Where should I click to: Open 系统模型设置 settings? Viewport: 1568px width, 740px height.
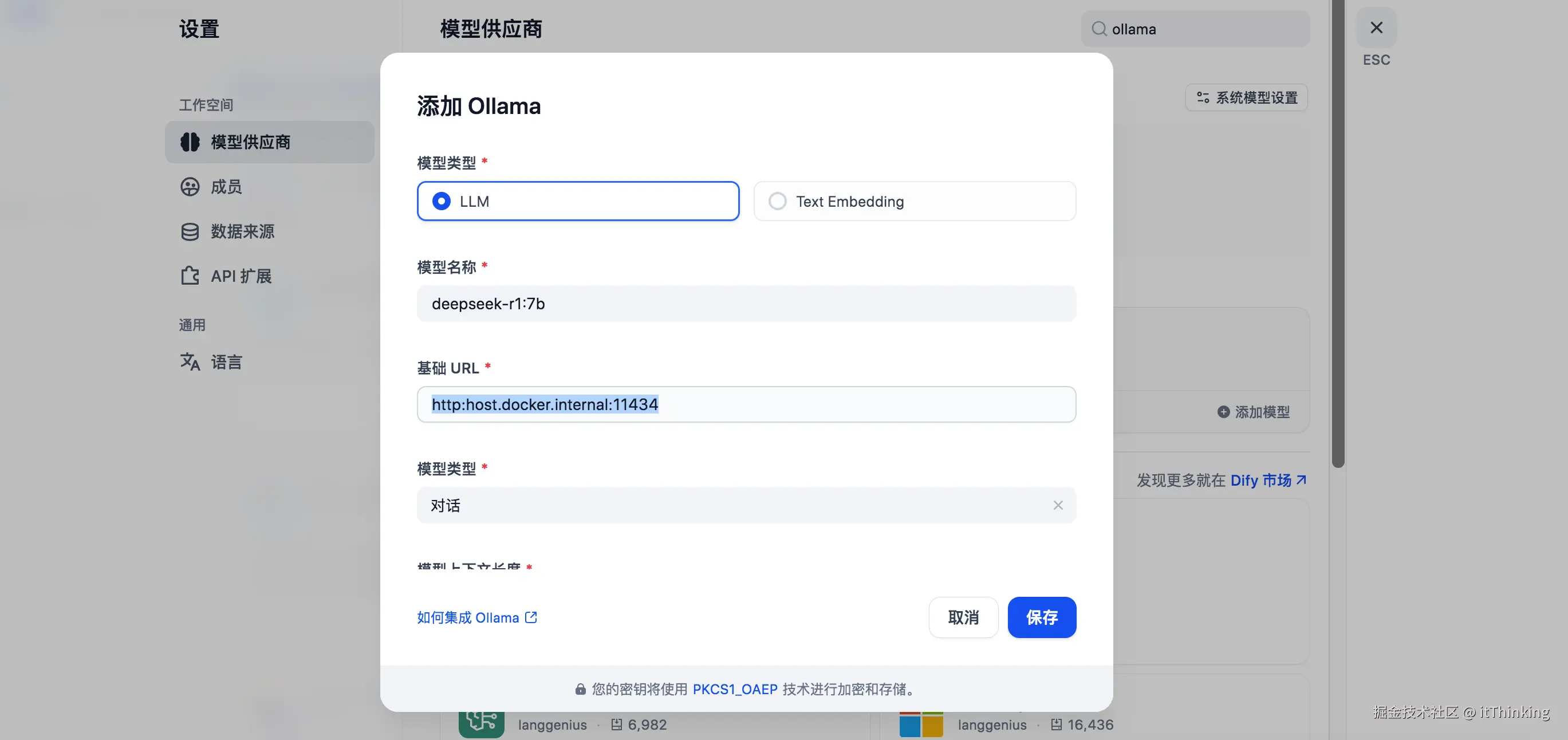tap(1247, 97)
